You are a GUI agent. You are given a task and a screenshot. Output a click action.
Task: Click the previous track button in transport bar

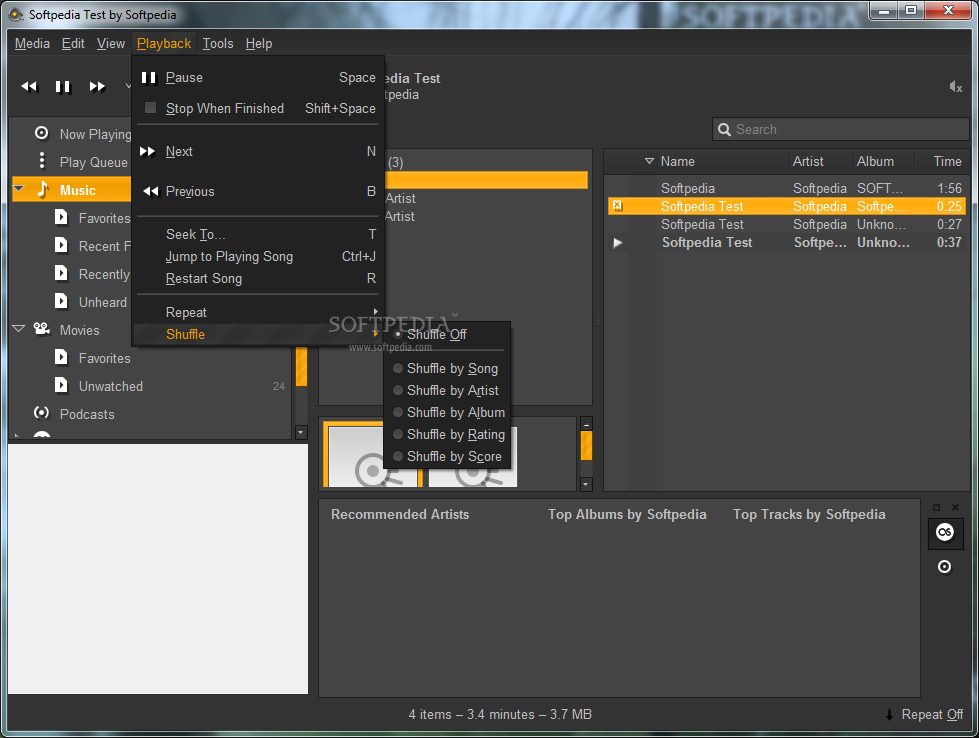point(29,86)
